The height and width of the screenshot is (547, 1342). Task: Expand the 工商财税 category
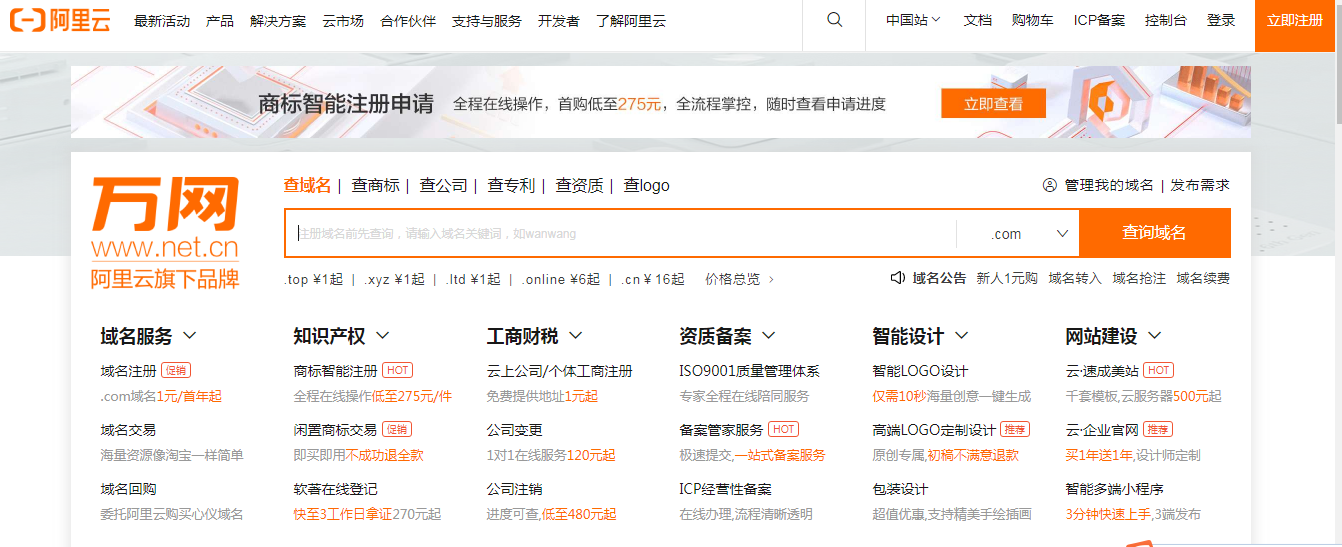point(534,336)
